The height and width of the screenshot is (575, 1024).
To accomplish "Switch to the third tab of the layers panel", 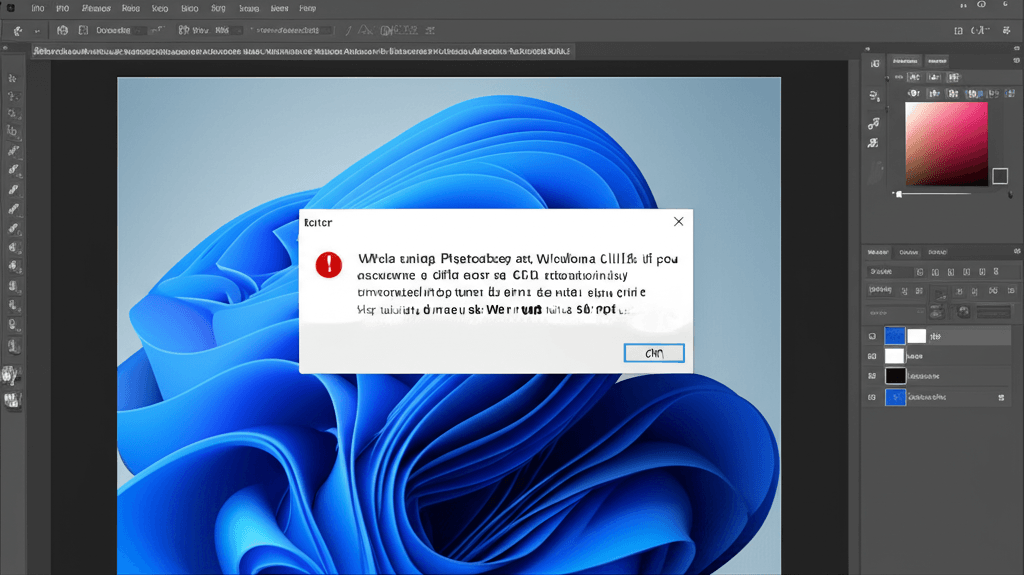I will coord(937,252).
